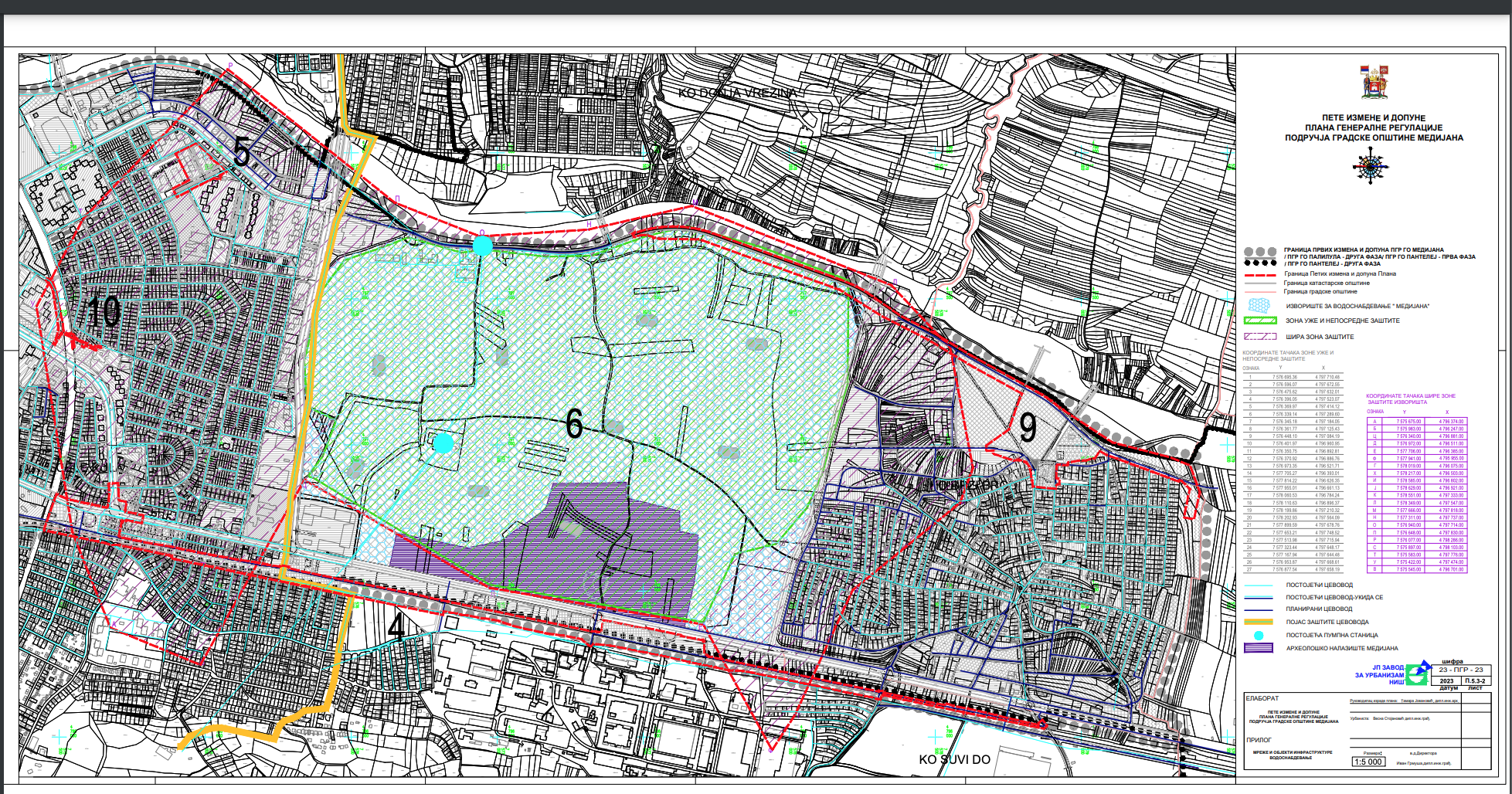Expand the ЕЛАБОРАТ section of the title block
The height and width of the screenshot is (794, 1512).
1262,699
